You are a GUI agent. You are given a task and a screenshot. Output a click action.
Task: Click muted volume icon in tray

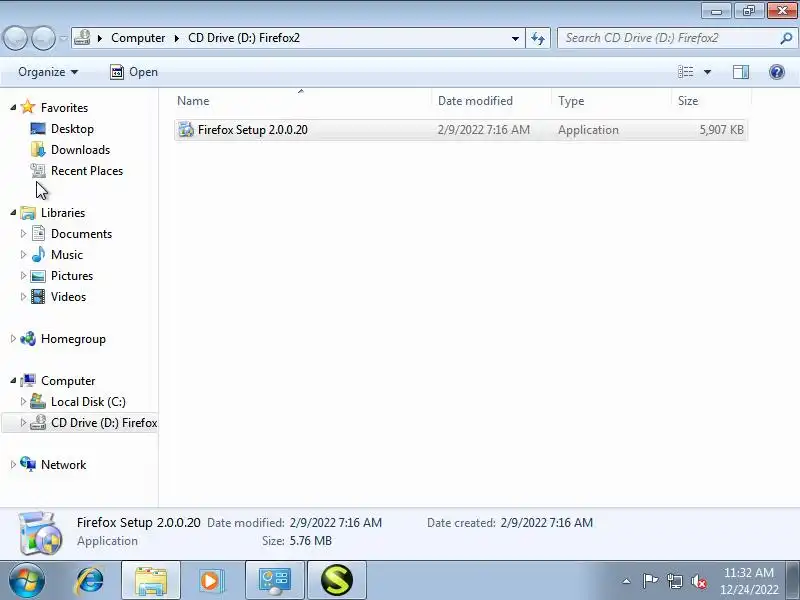tap(699, 581)
